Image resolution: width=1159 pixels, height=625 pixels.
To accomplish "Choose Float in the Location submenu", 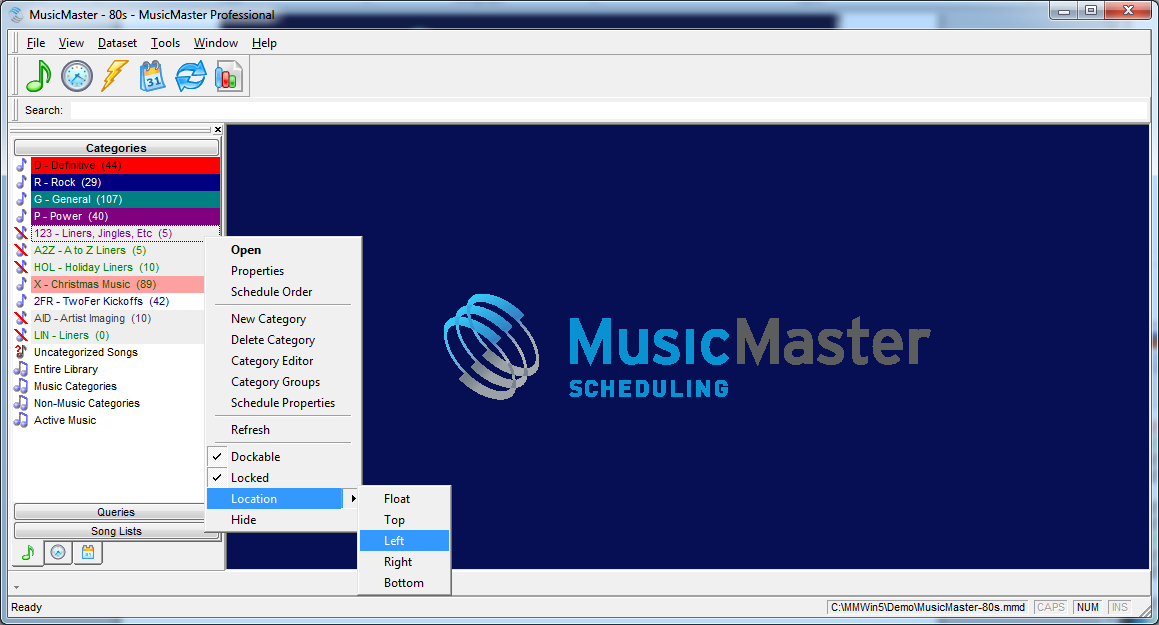I will (x=397, y=499).
